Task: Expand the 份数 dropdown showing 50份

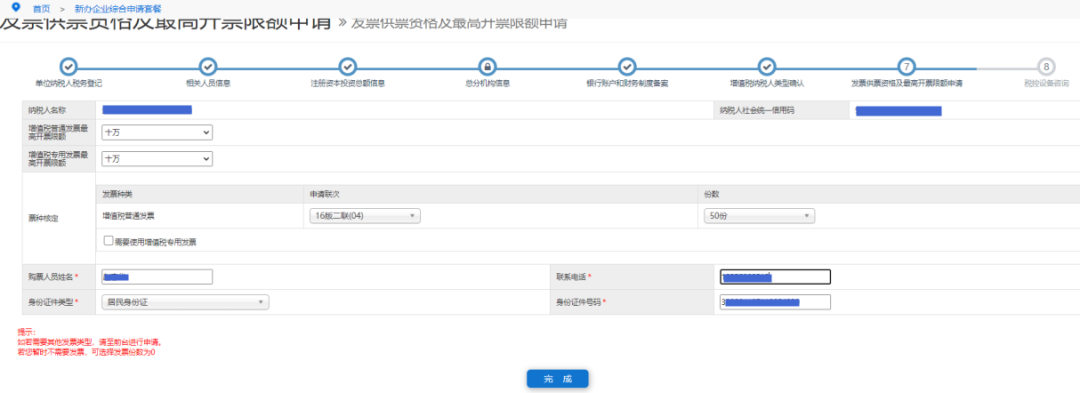Action: 760,216
